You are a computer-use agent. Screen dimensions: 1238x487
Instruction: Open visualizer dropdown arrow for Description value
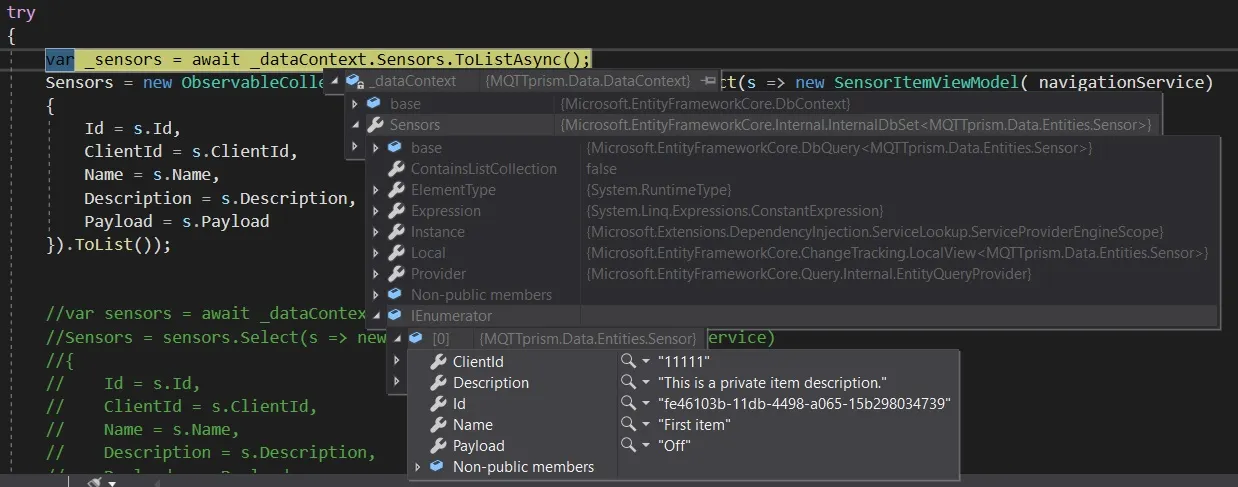(645, 382)
